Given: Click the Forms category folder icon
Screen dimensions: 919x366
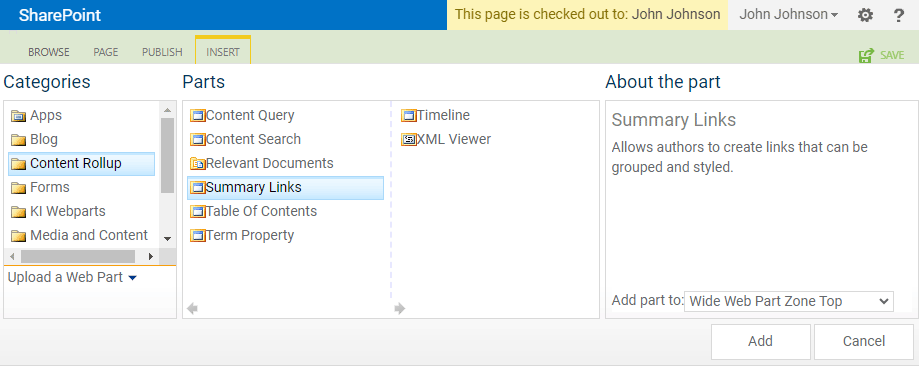Looking at the screenshot, I should coord(19,188).
